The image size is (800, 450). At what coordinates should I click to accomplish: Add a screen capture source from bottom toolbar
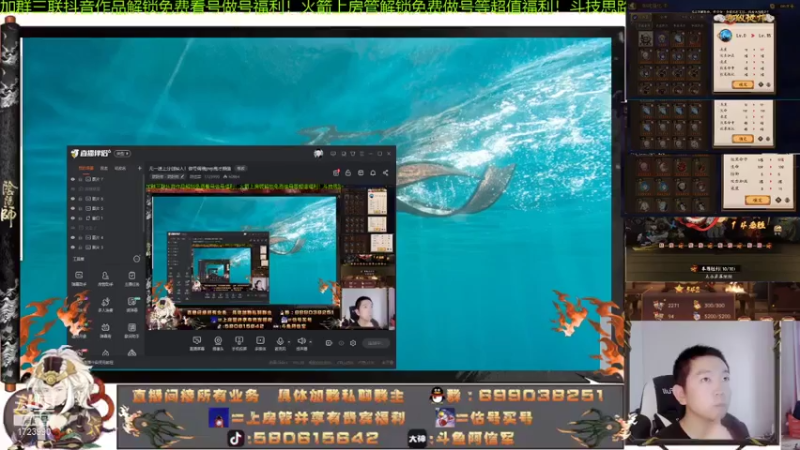[197, 343]
